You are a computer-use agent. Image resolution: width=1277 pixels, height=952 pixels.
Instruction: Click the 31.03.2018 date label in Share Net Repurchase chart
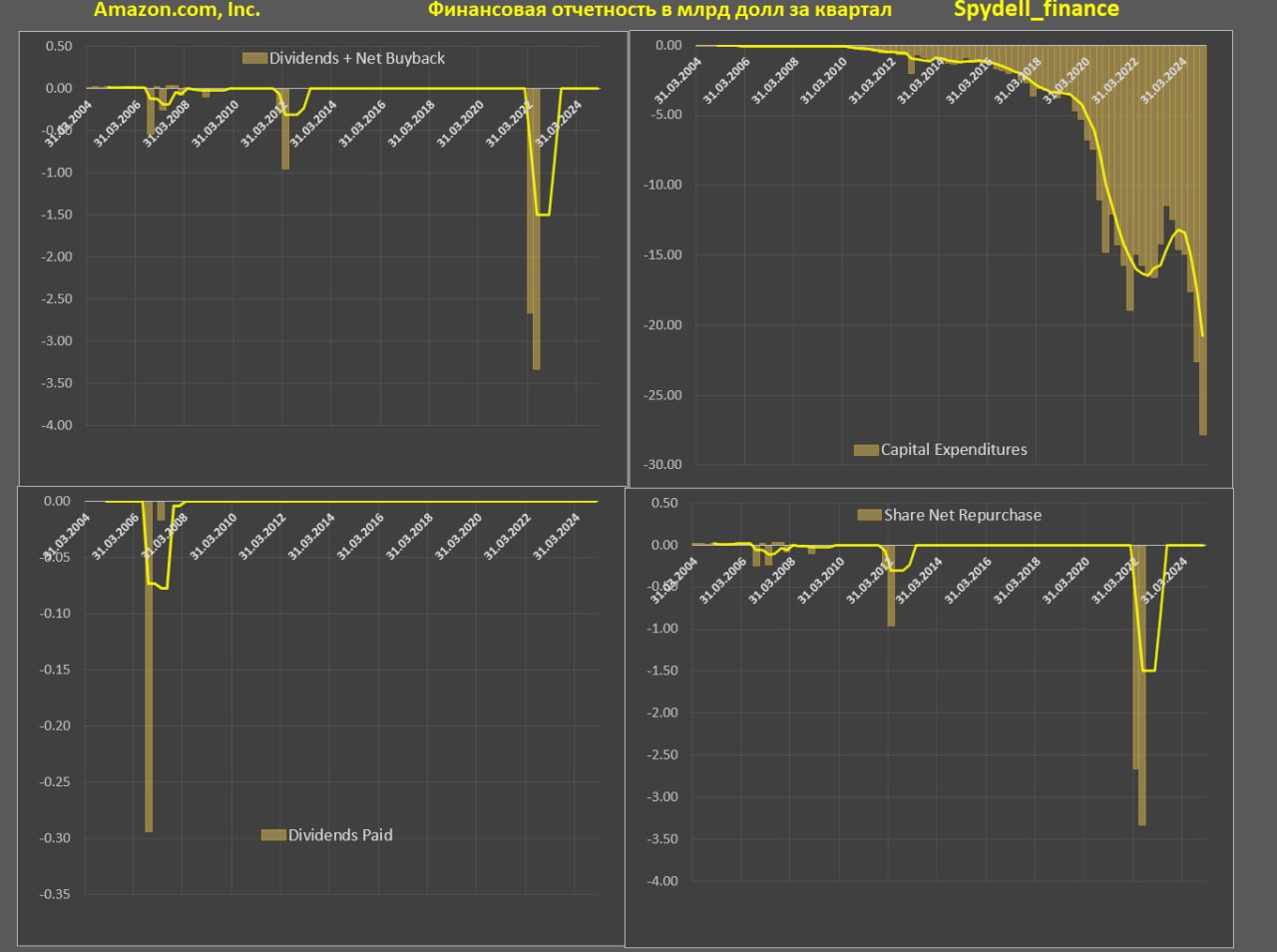(1017, 581)
